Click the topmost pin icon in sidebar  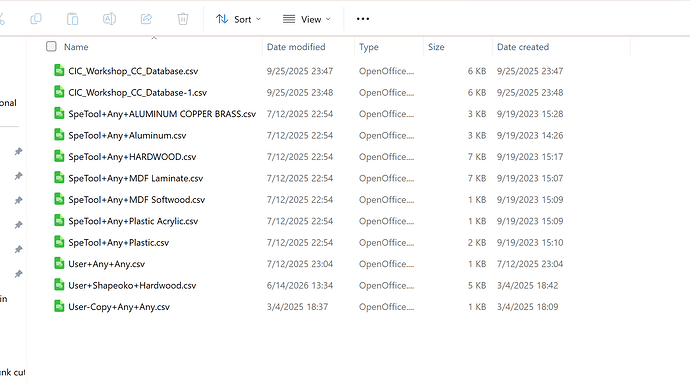click(18, 151)
